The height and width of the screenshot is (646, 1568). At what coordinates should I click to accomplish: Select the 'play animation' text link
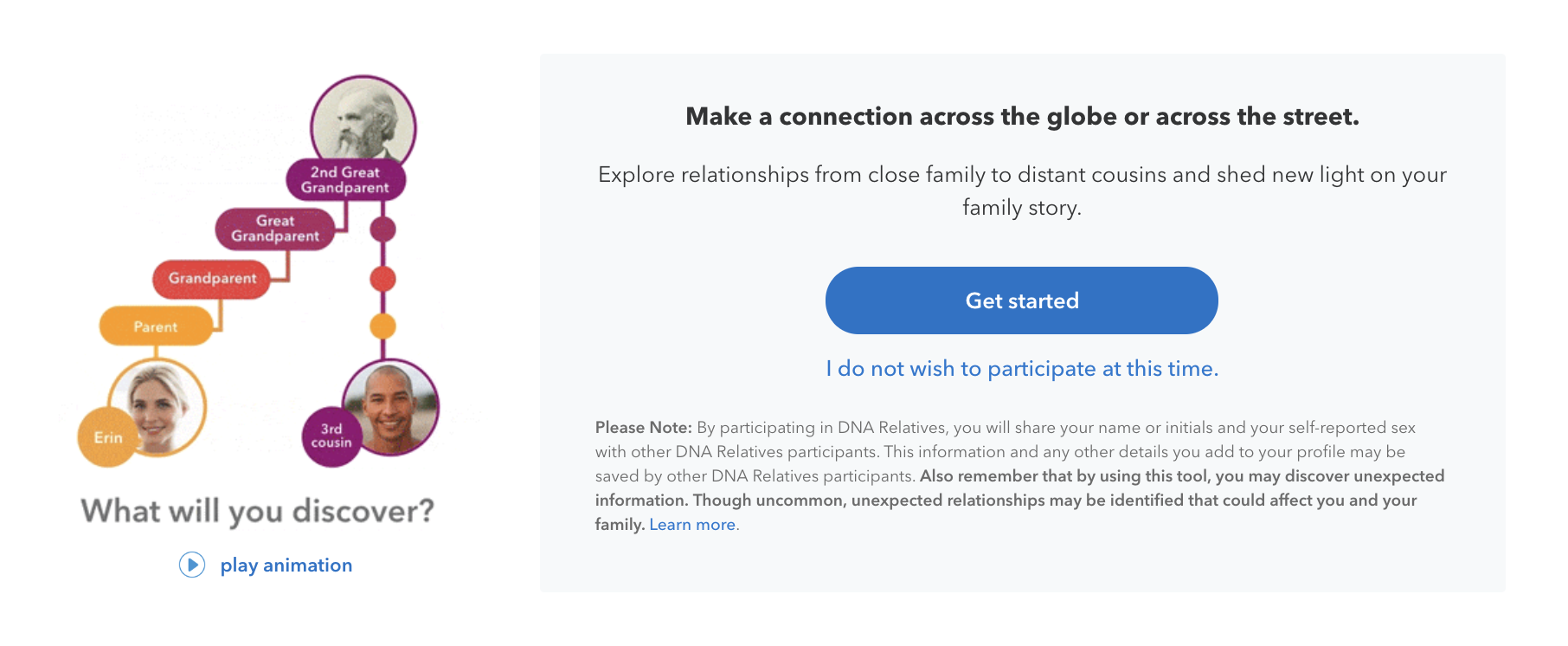(x=286, y=565)
